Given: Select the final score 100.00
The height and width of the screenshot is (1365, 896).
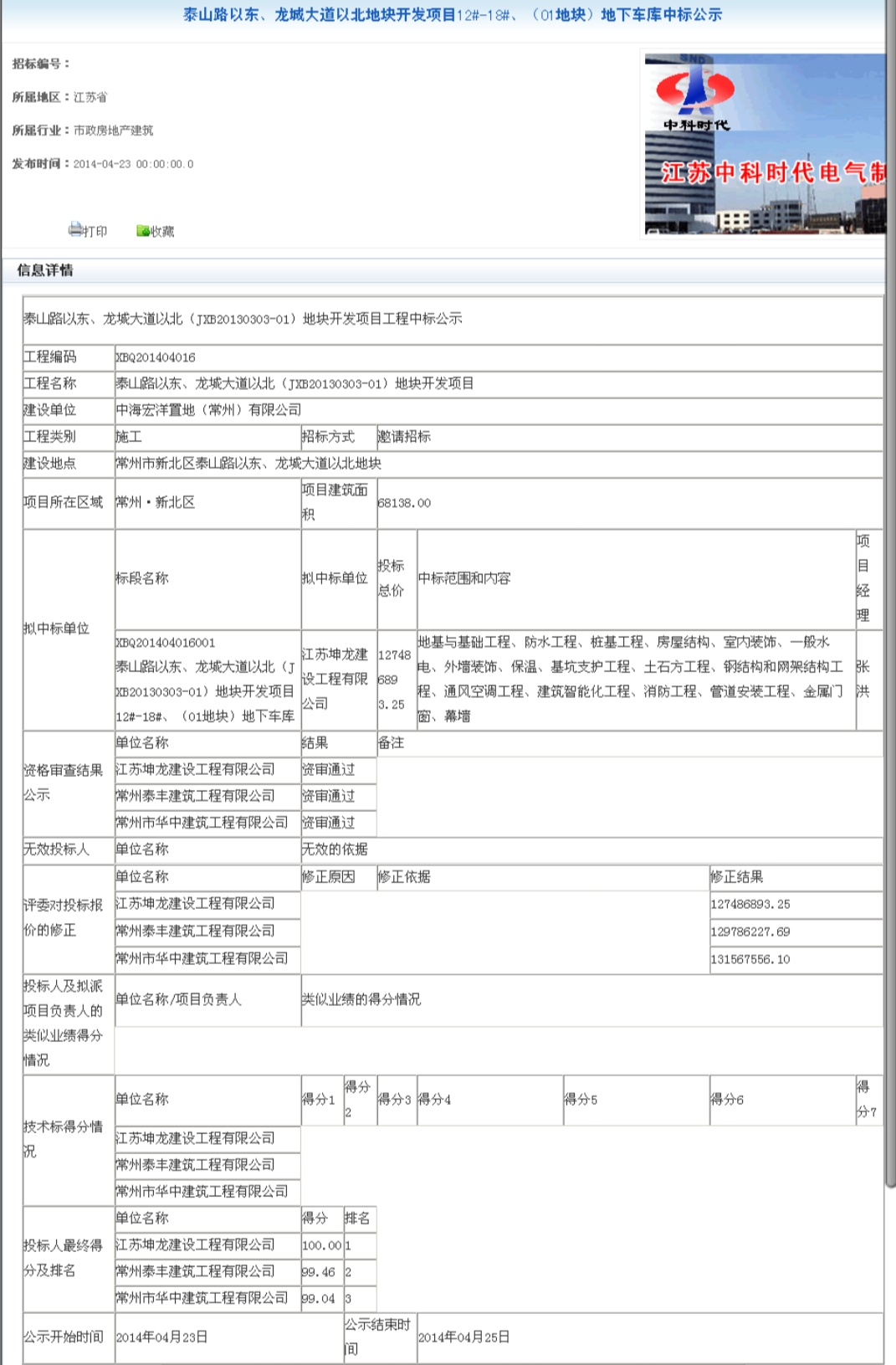Looking at the screenshot, I should [x=321, y=1246].
